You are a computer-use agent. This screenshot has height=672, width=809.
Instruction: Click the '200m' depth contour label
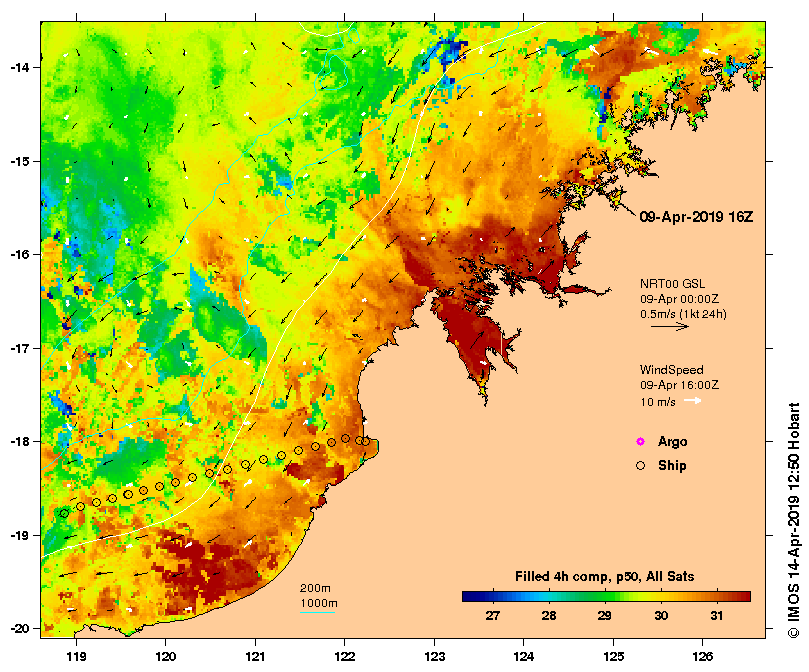[x=315, y=588]
